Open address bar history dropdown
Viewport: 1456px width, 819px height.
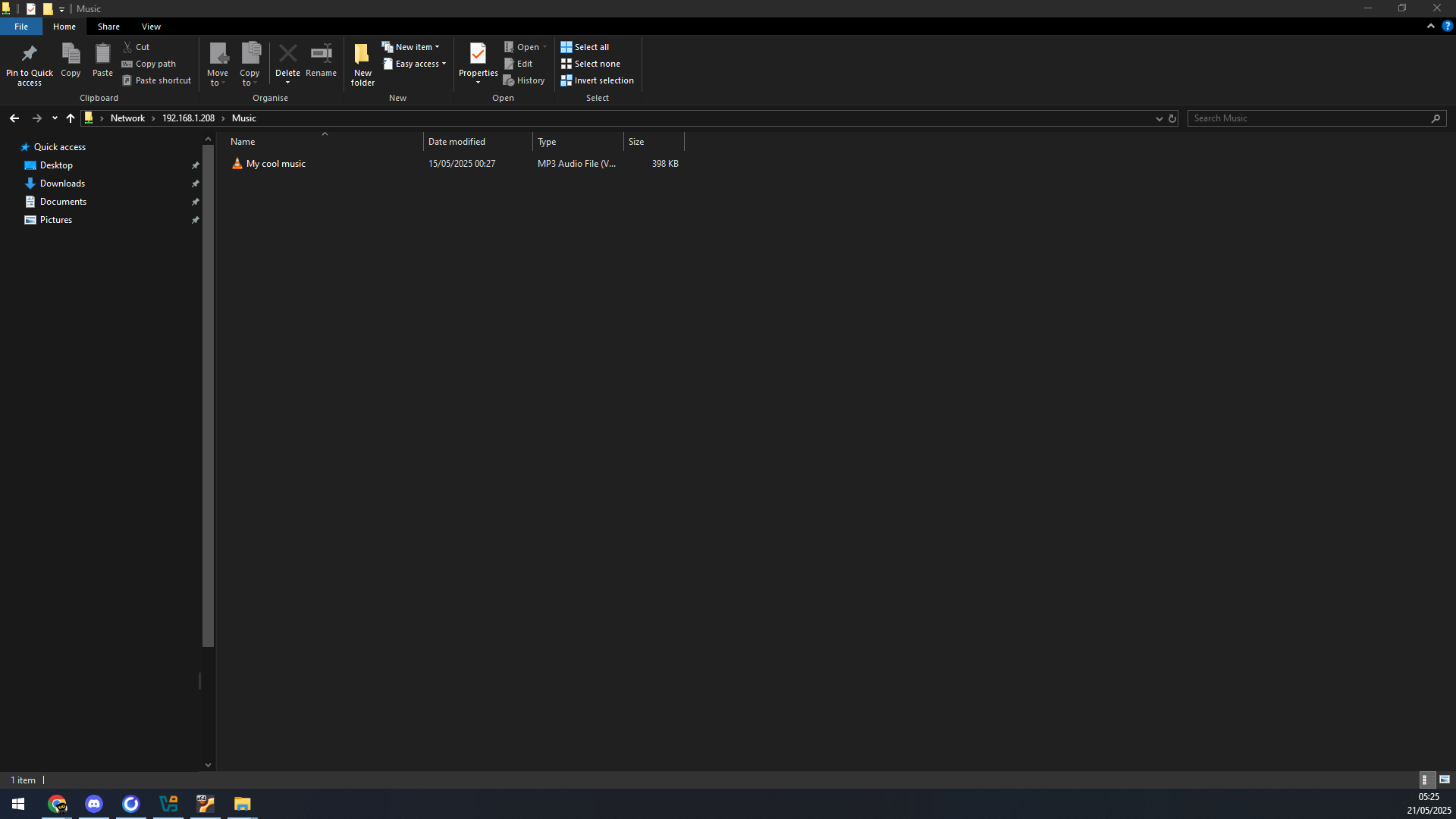tap(1159, 118)
